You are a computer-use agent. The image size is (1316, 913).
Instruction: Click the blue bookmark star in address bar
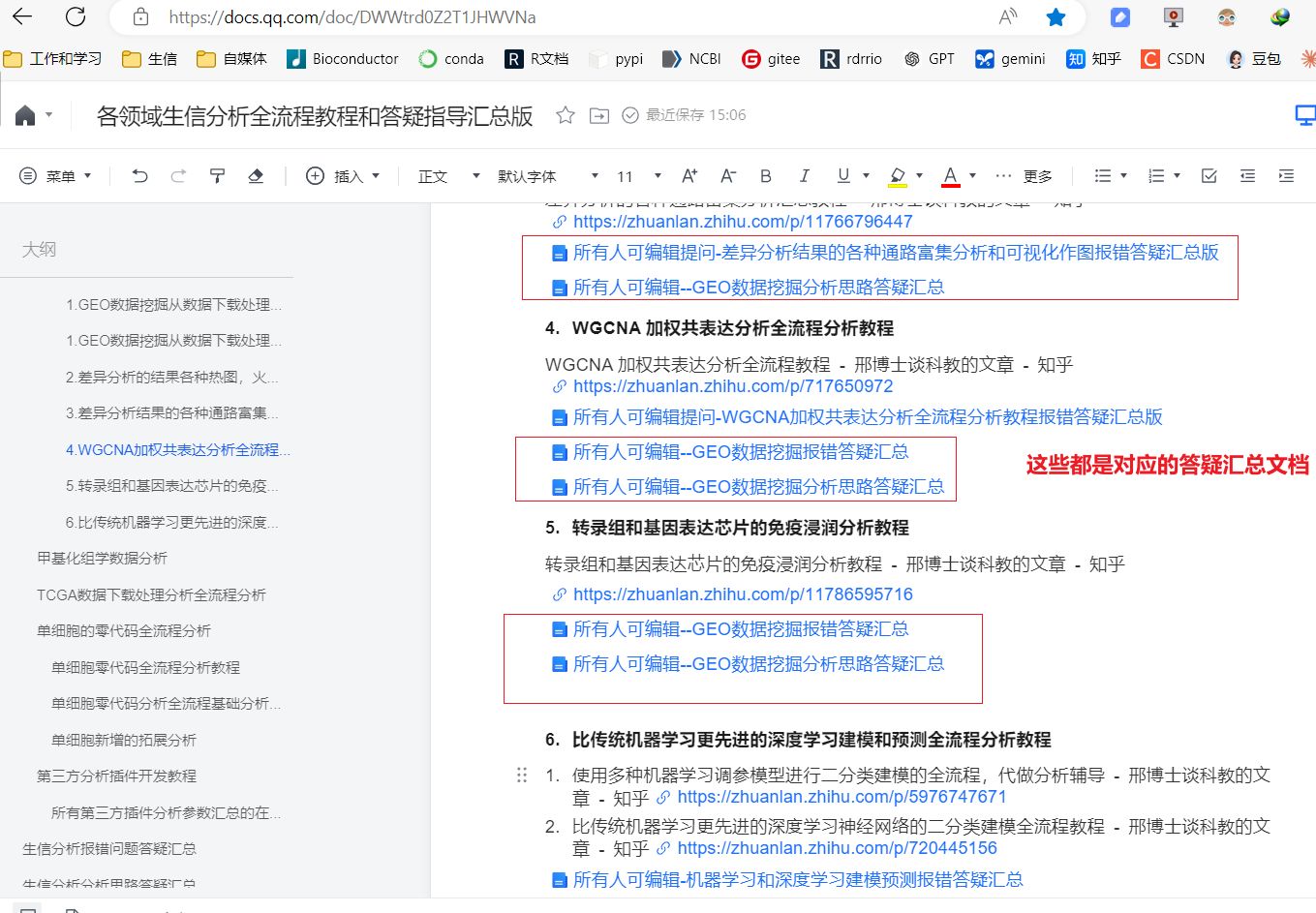point(1056,16)
